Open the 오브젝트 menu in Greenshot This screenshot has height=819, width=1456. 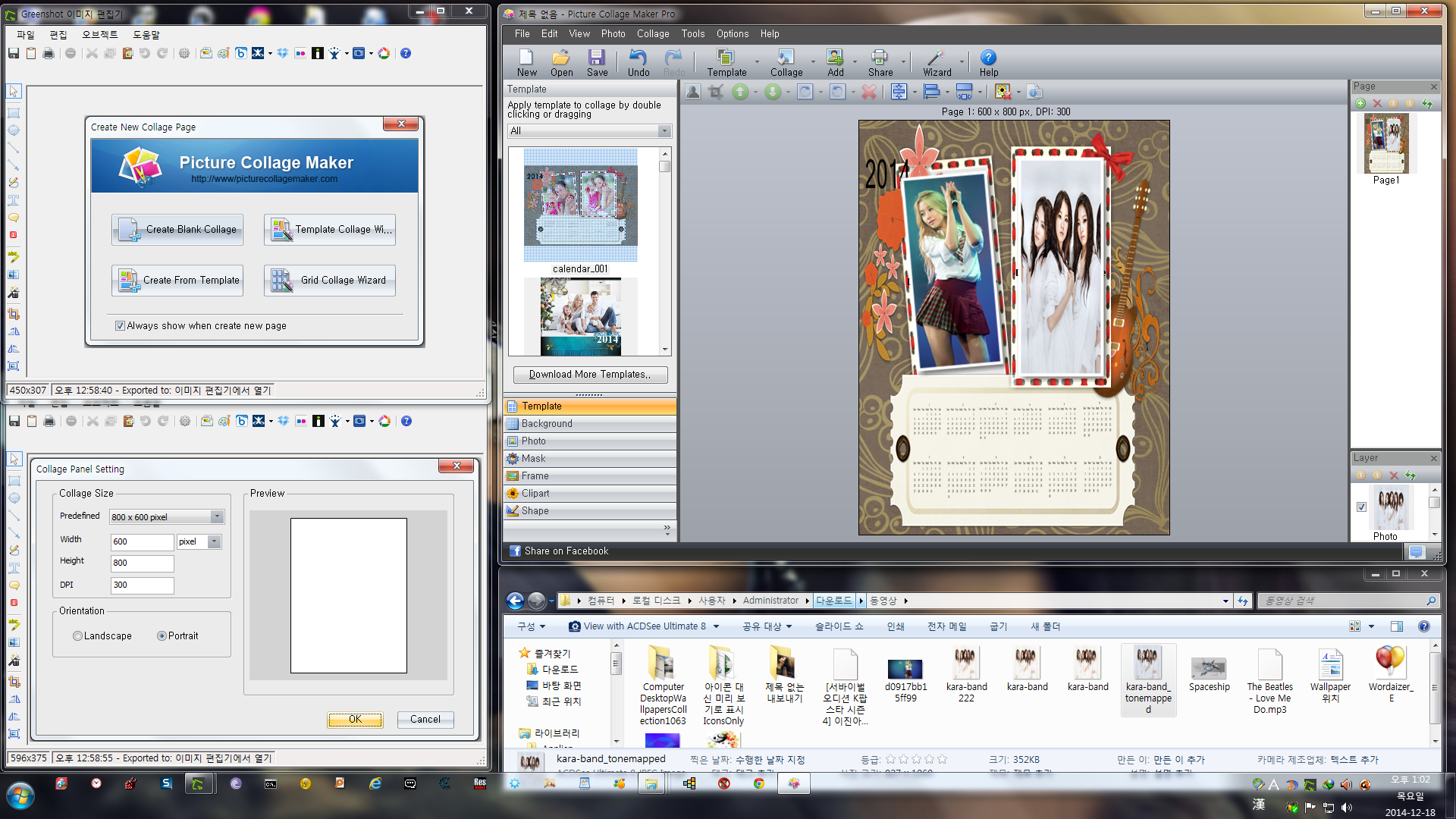[99, 35]
